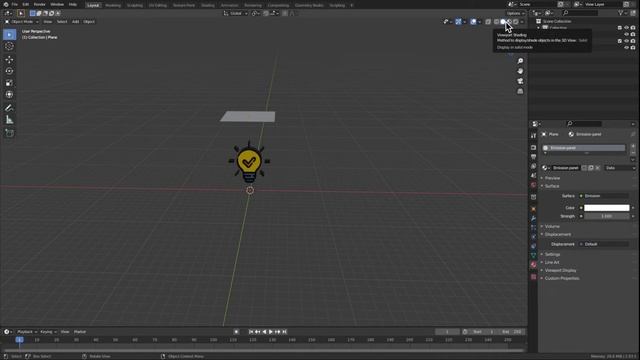The height and width of the screenshot is (360, 640).
Task: Switch to the Modeling workspace tab
Action: [113, 5]
